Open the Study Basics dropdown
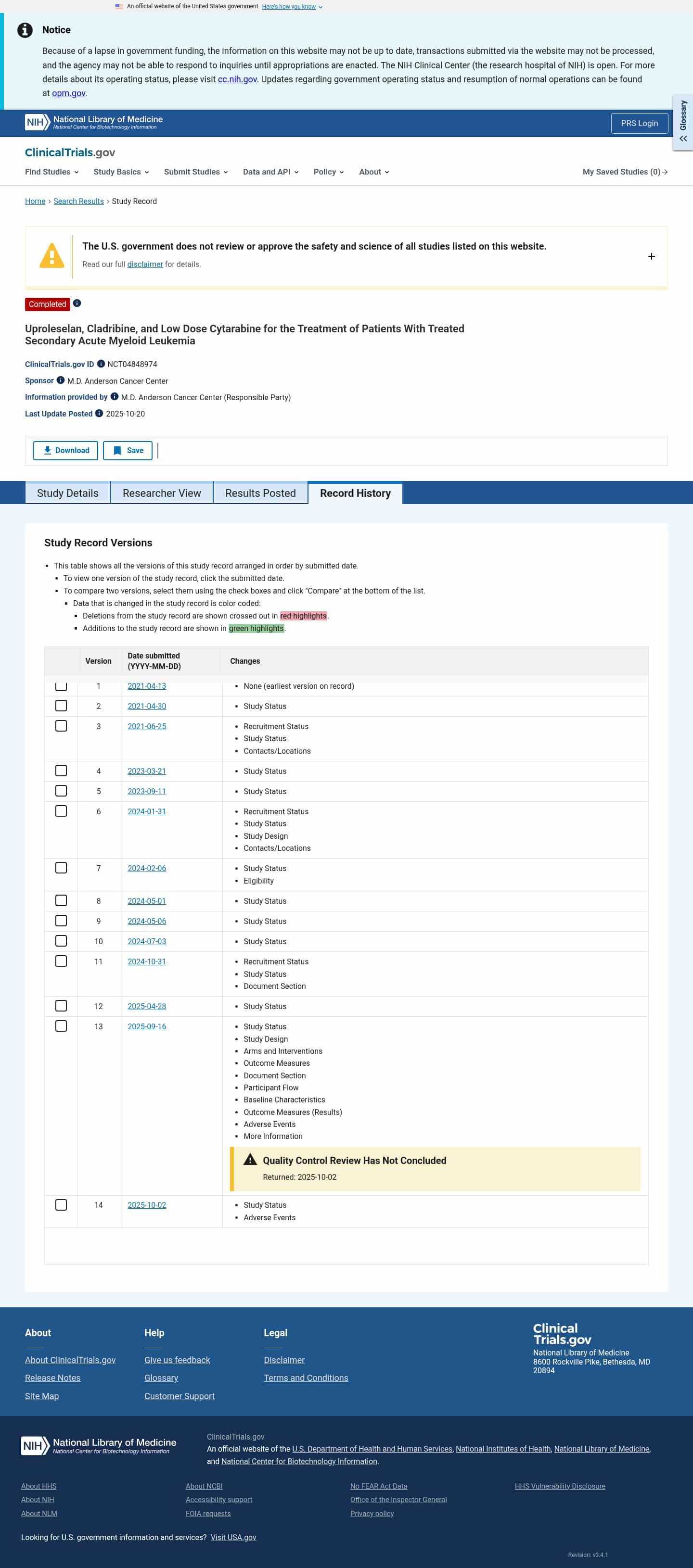This screenshot has width=693, height=1568. tap(121, 172)
